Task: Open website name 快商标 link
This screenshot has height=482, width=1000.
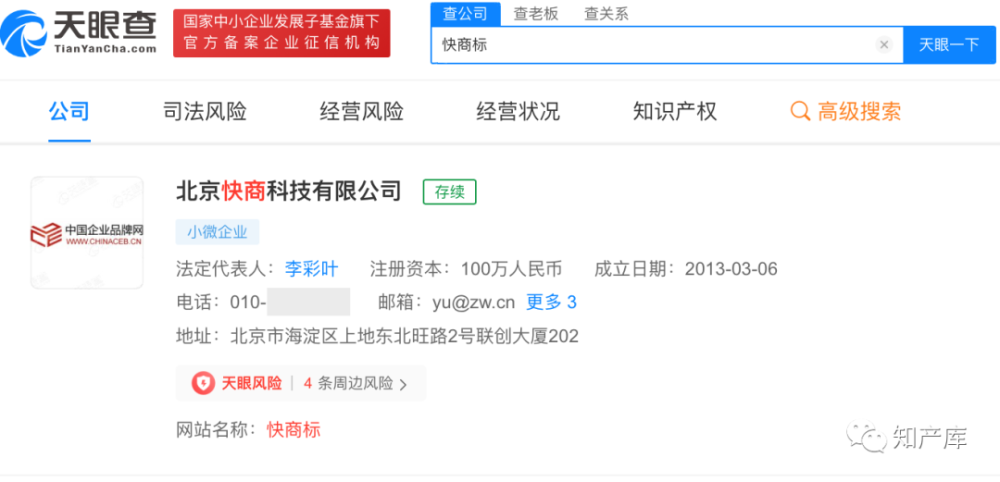Action: pyautogui.click(x=294, y=430)
